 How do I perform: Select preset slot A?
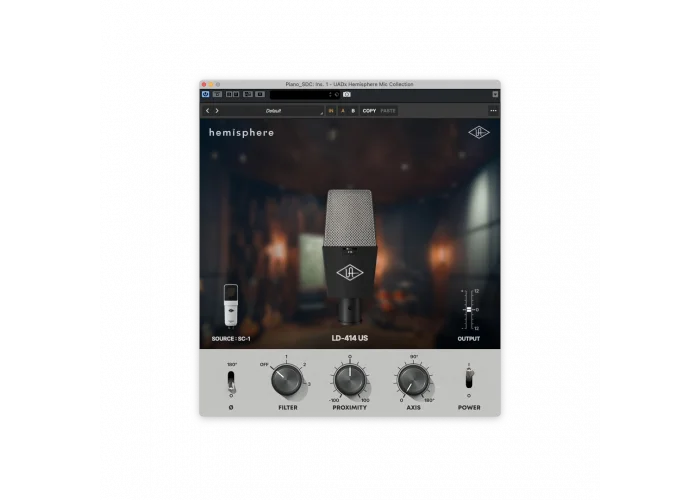tap(343, 111)
